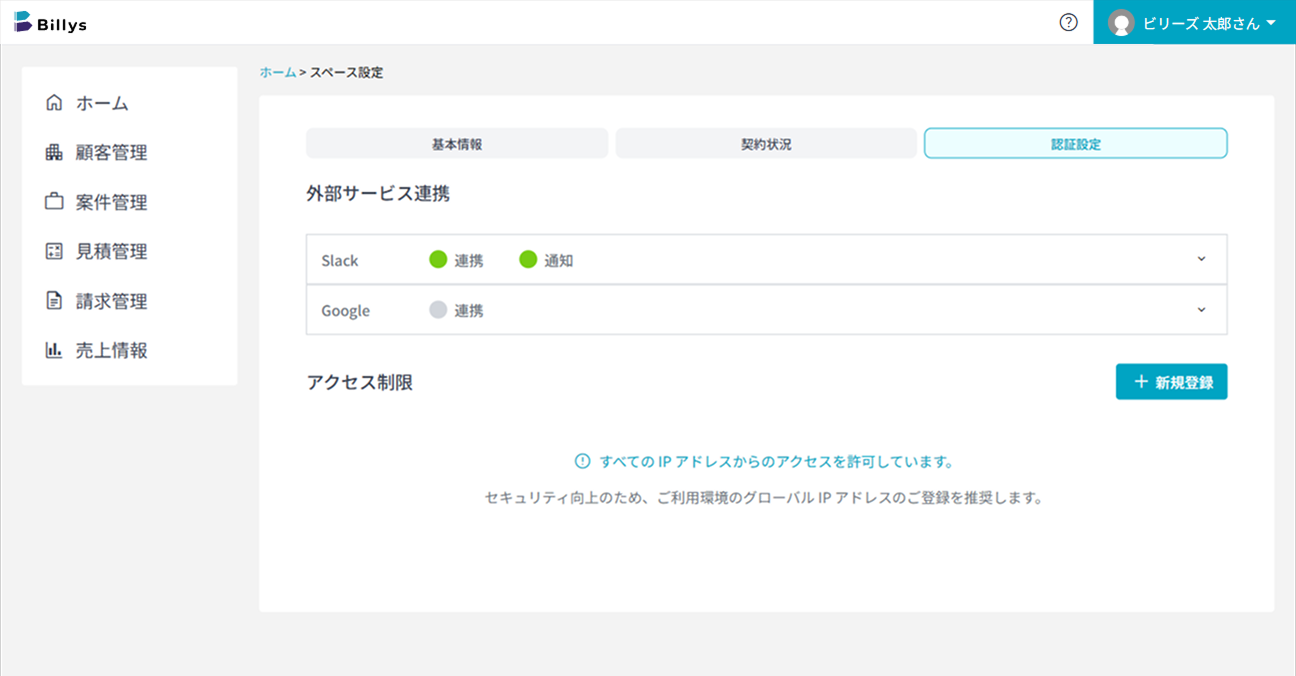The height and width of the screenshot is (676, 1296).
Task: Expand the Slack integration row
Action: click(x=1201, y=260)
